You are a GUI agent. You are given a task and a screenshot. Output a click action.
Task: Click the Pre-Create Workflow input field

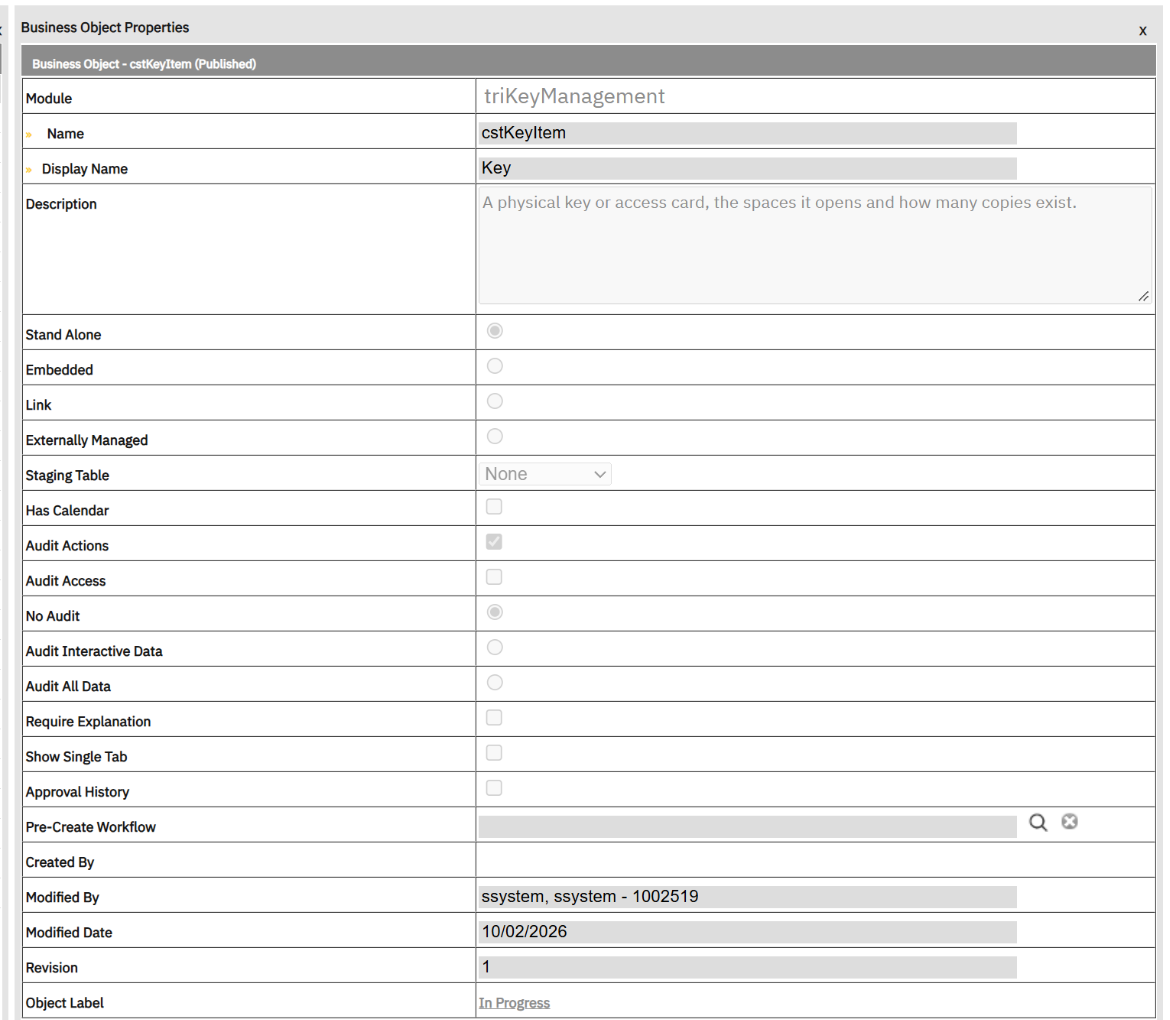coord(748,826)
